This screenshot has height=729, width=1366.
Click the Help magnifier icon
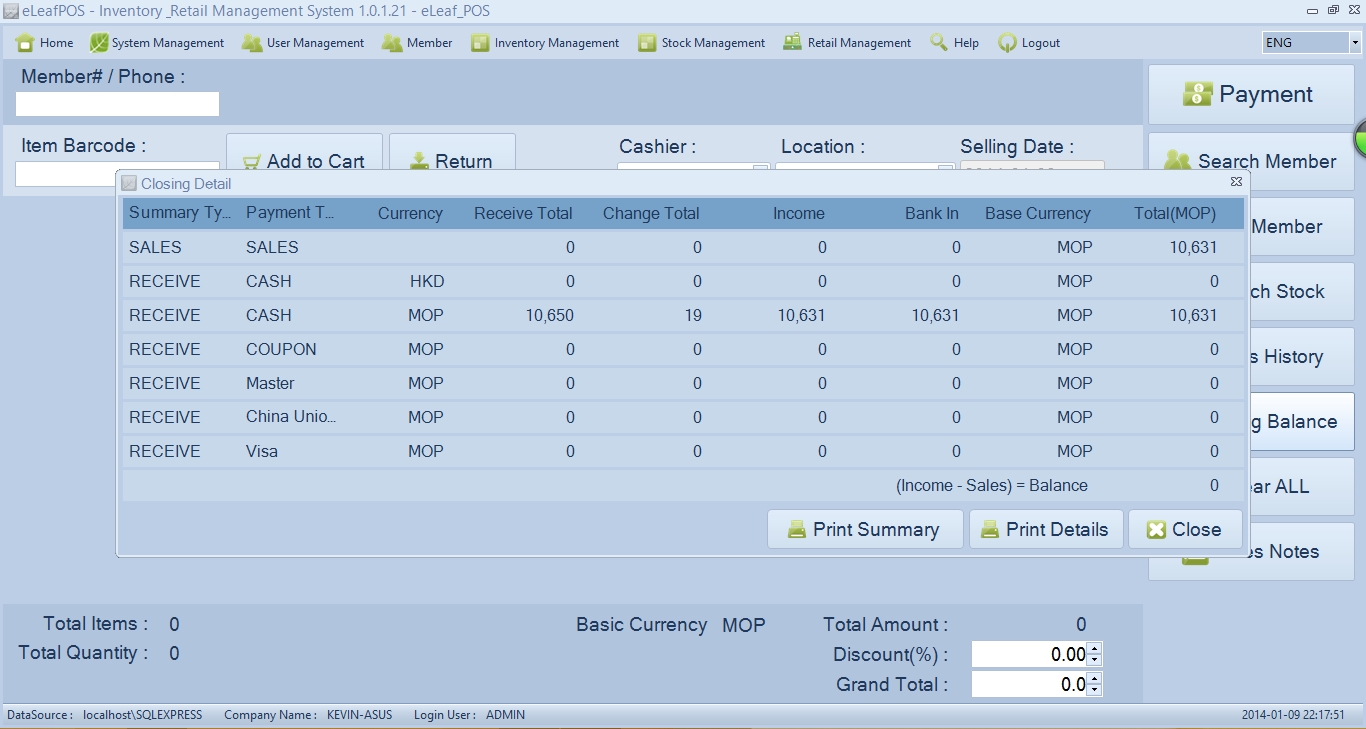[938, 43]
